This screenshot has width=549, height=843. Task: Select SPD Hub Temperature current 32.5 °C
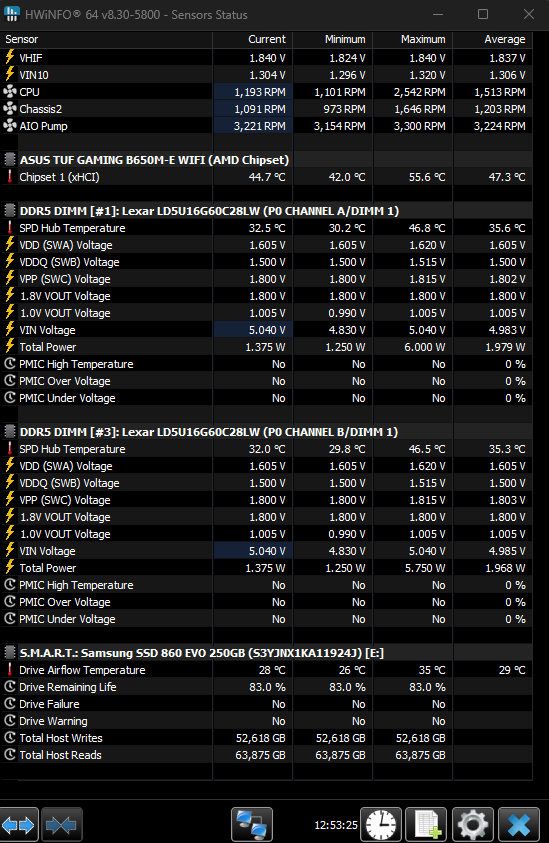267,228
